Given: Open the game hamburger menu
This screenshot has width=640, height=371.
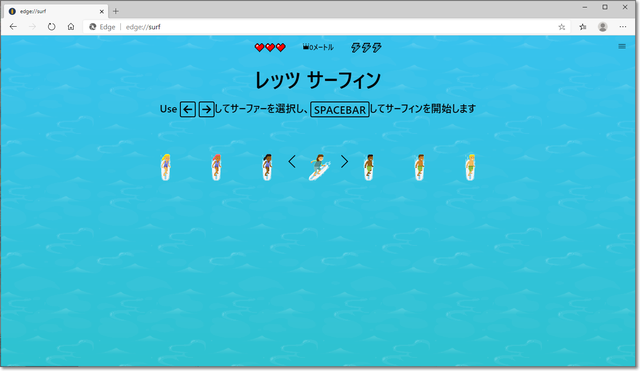Looking at the screenshot, I should tap(622, 47).
